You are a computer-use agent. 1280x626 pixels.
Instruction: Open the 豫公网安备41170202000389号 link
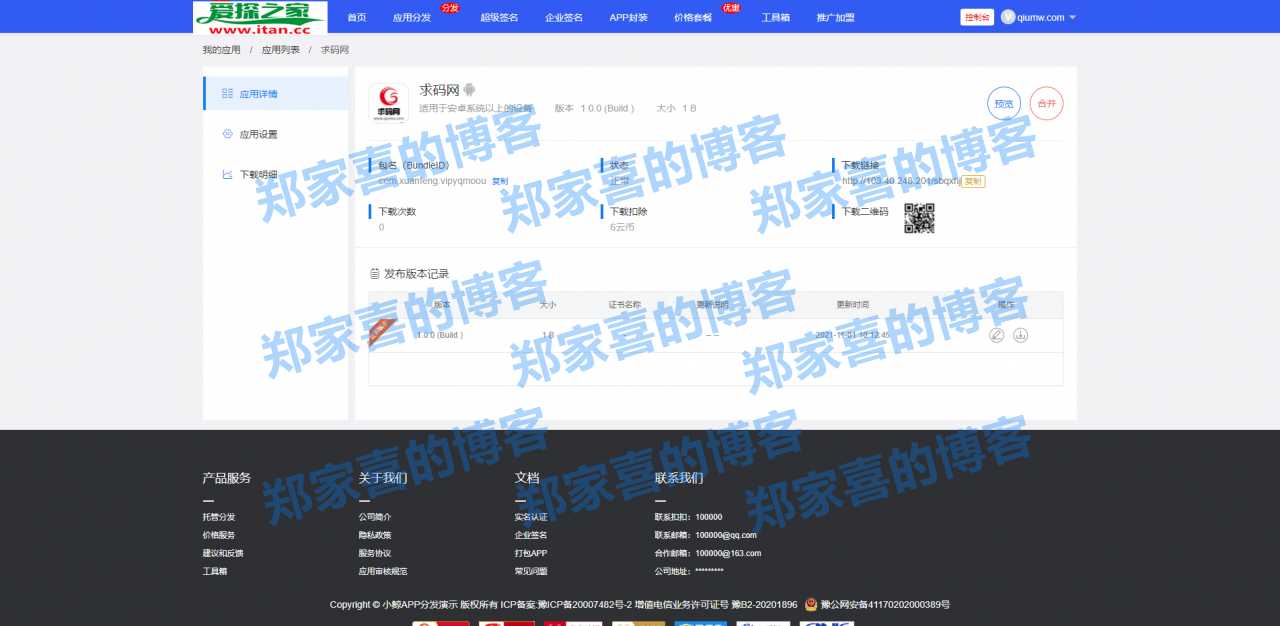click(x=885, y=605)
